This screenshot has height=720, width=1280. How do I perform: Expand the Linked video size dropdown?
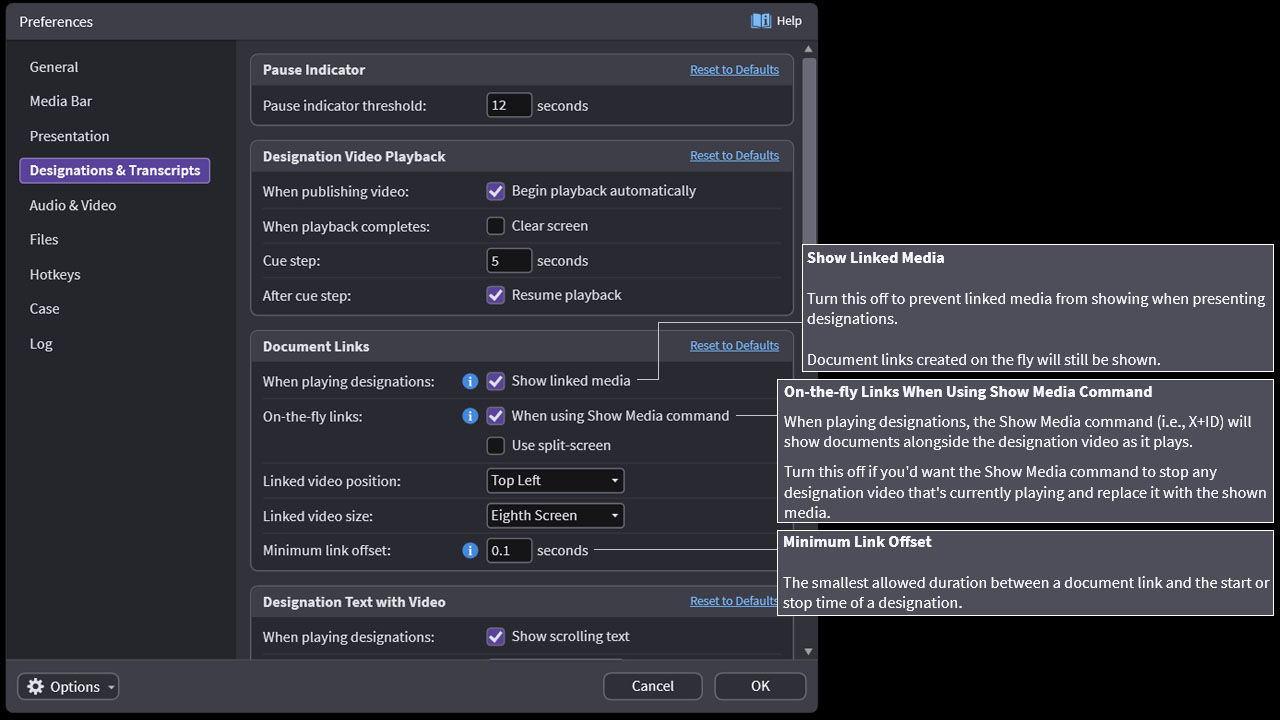tap(555, 516)
